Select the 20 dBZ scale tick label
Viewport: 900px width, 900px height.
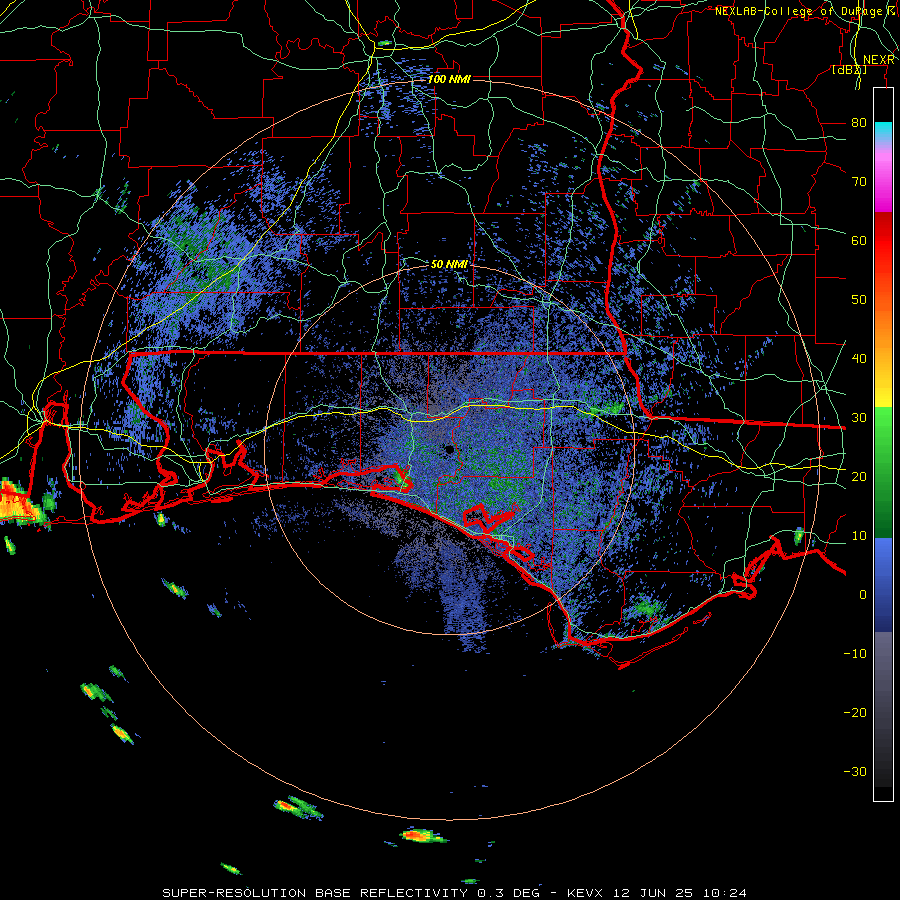[x=859, y=476]
